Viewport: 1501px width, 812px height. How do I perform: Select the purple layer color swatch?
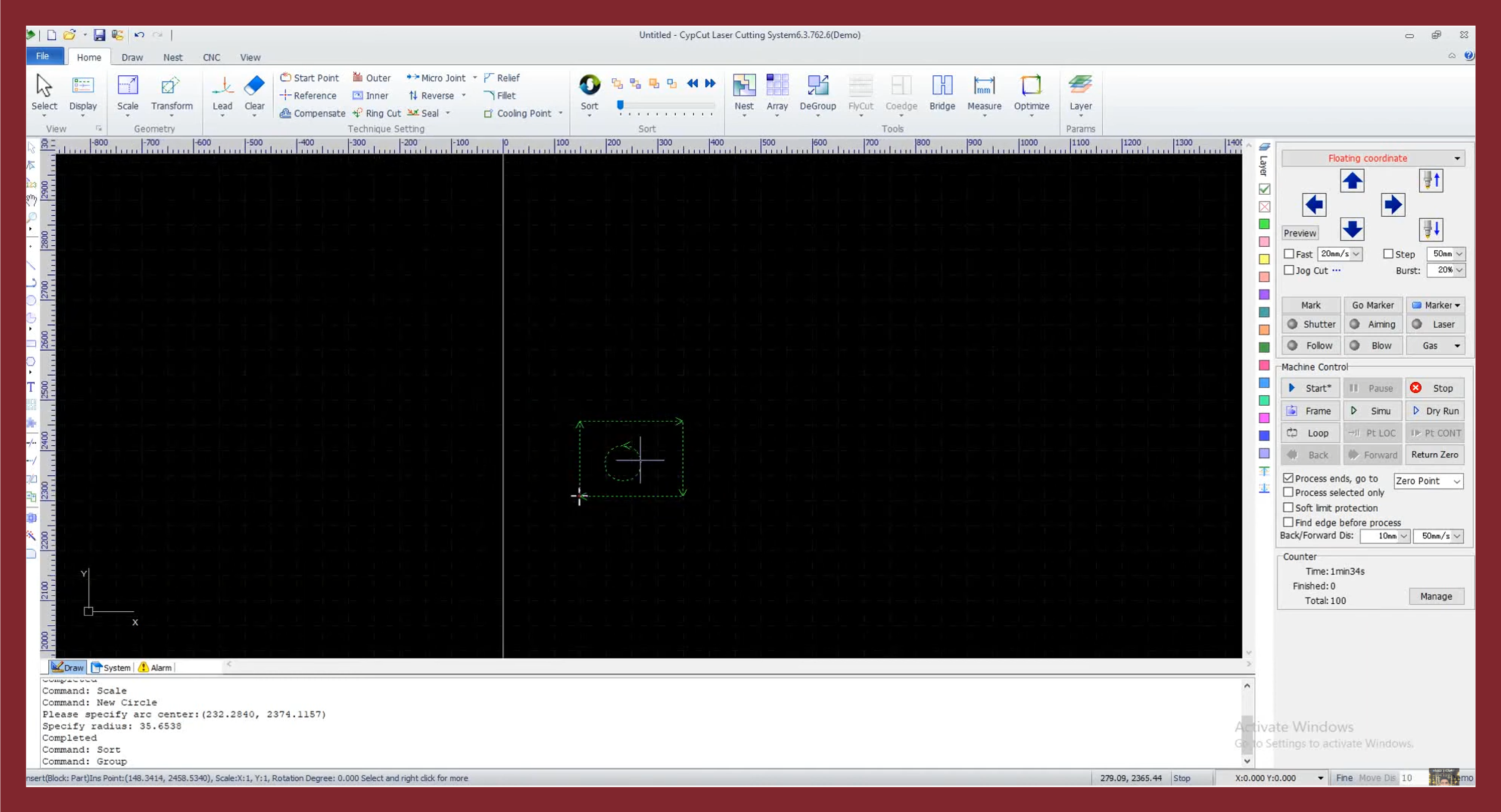(x=1264, y=295)
